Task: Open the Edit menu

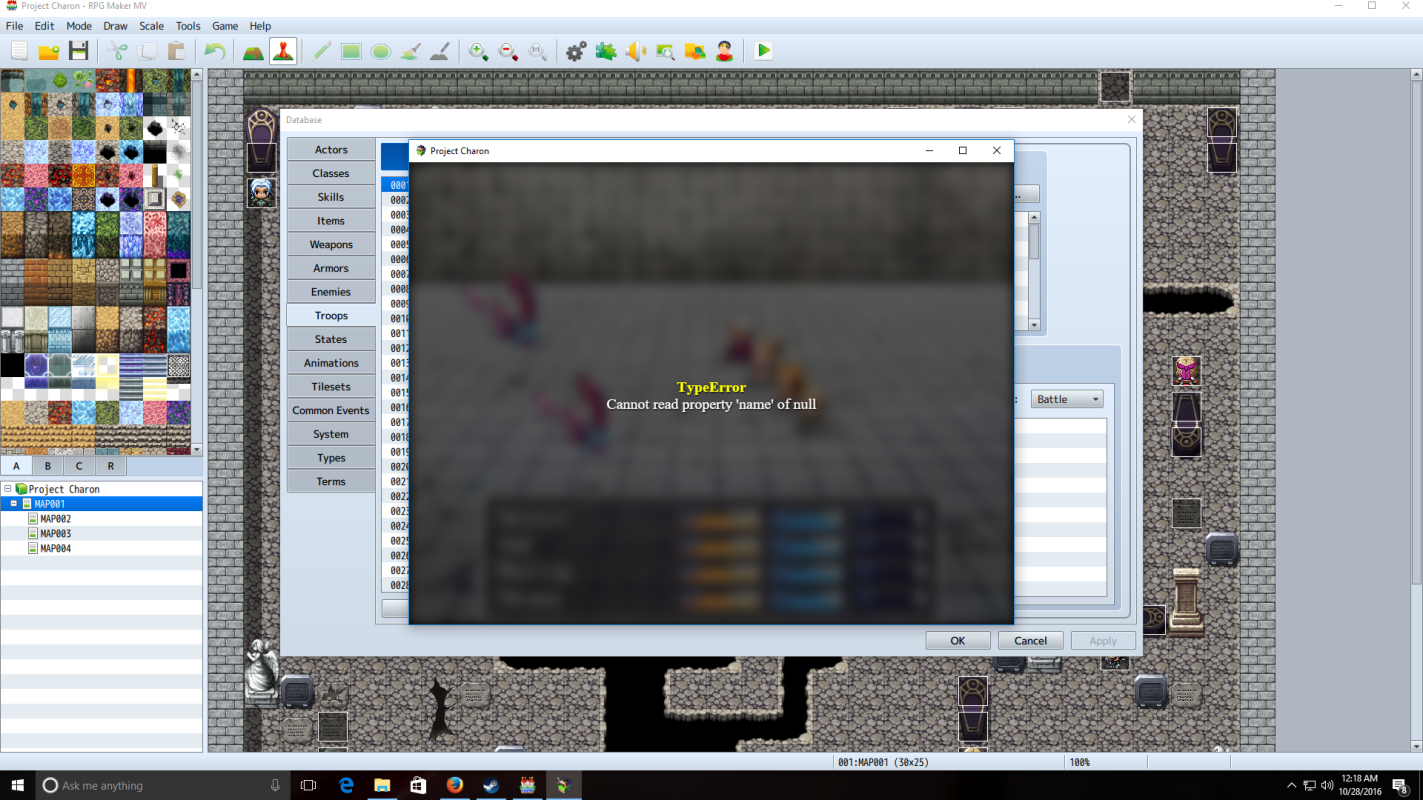Action: click(44, 26)
